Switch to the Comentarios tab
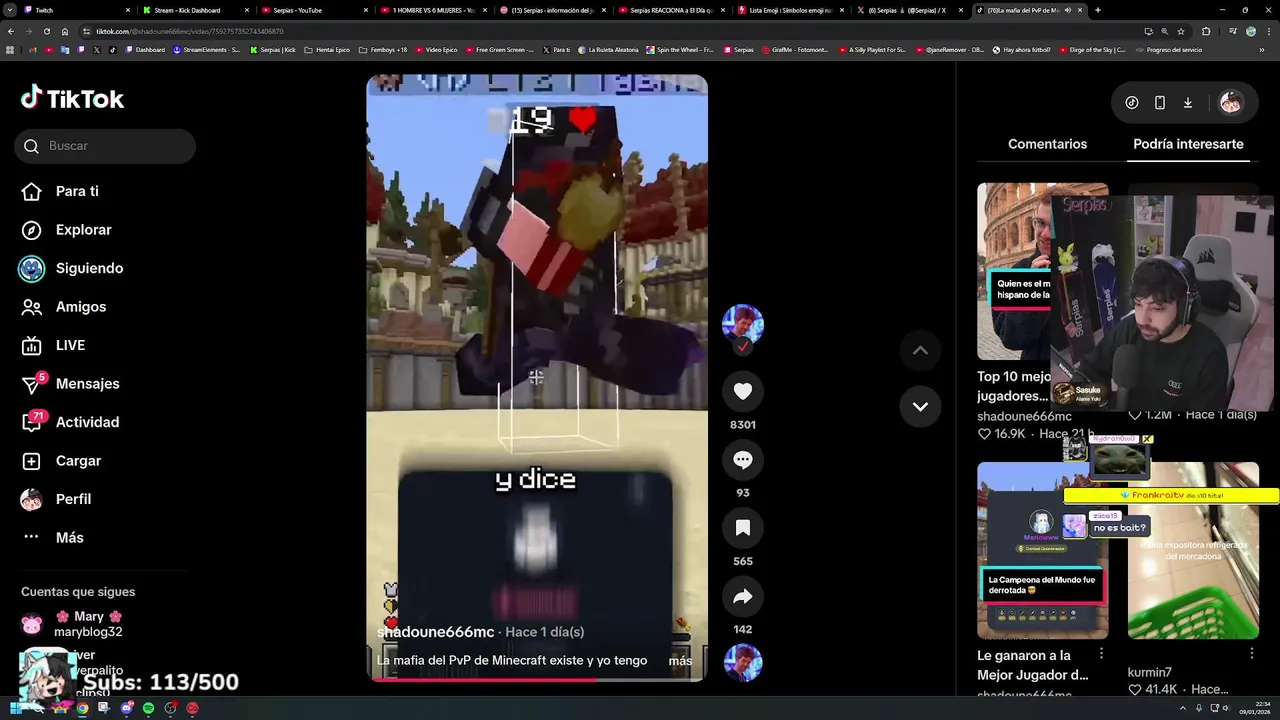Viewport: 1280px width, 720px height. [x=1047, y=144]
